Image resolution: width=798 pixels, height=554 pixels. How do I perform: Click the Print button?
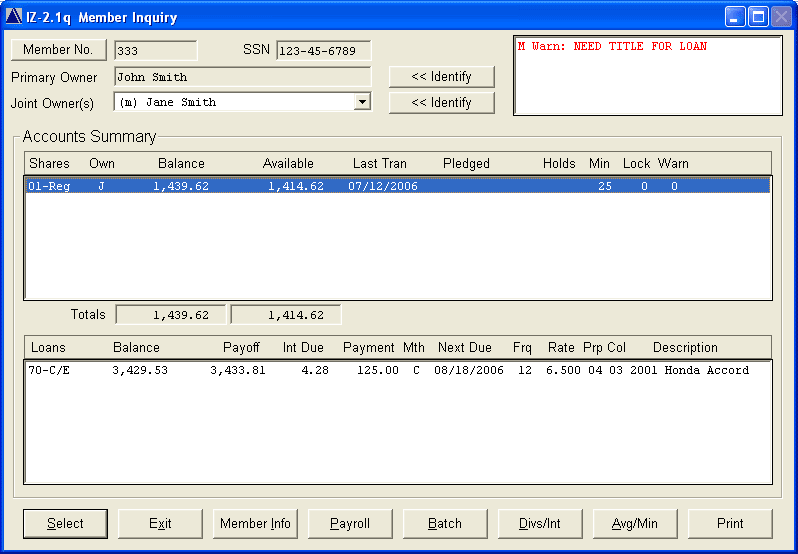[730, 523]
